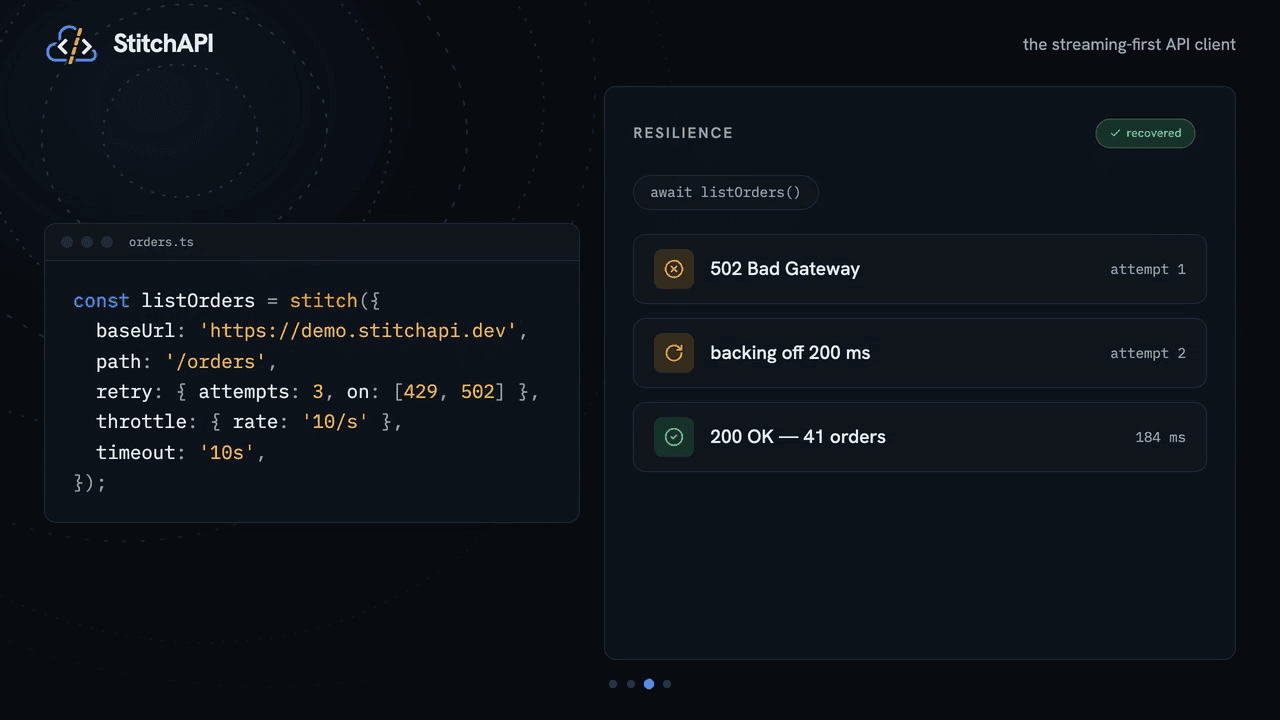Click the 'attempt 1' label

1148,269
